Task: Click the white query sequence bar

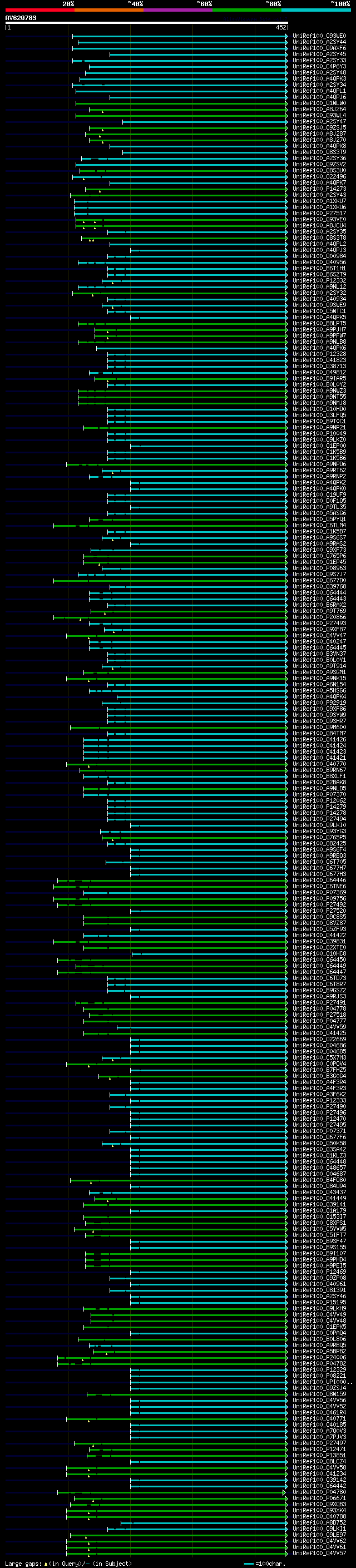Action: (146, 23)
